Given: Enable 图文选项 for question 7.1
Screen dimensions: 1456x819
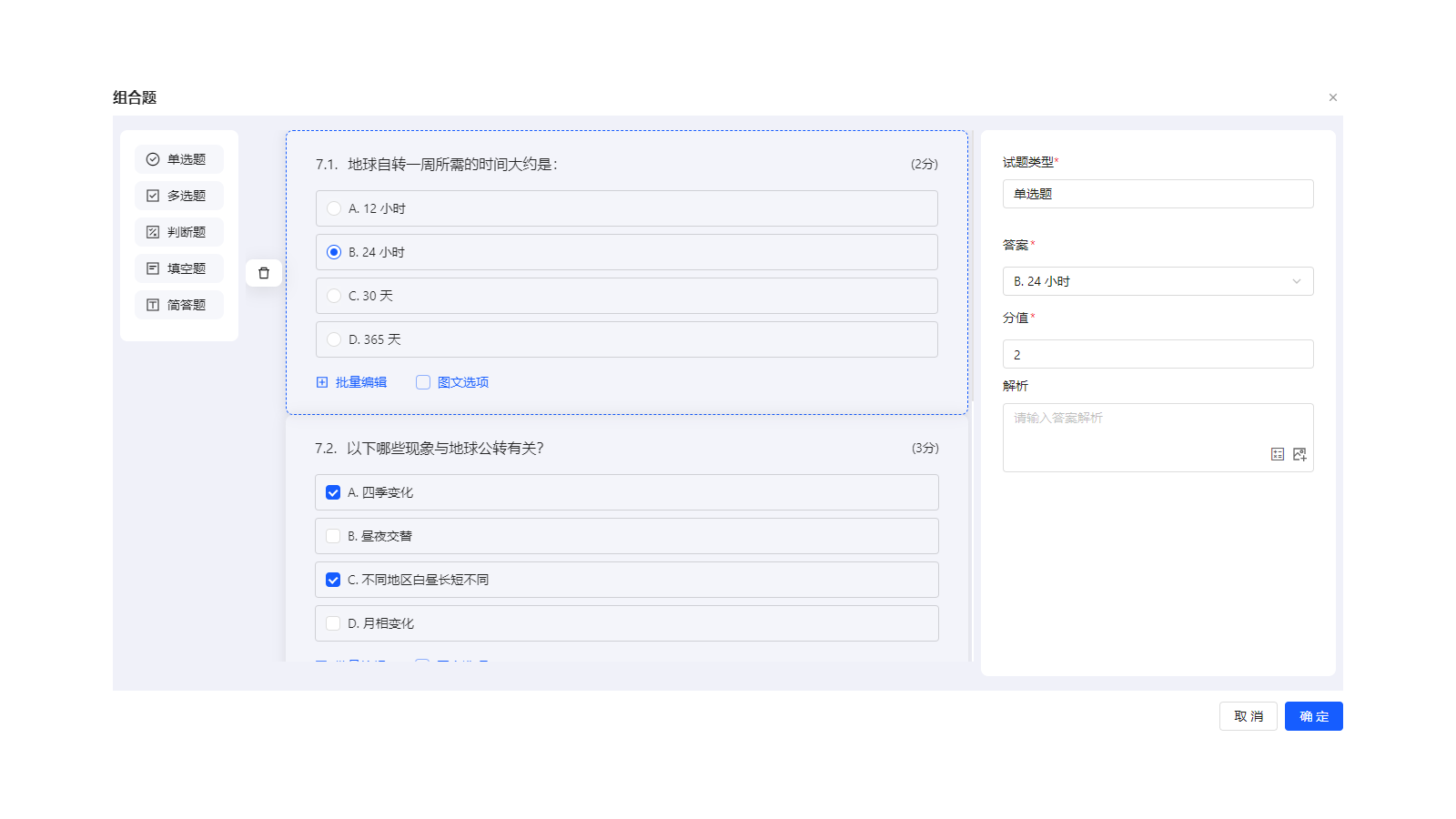Looking at the screenshot, I should pos(422,381).
